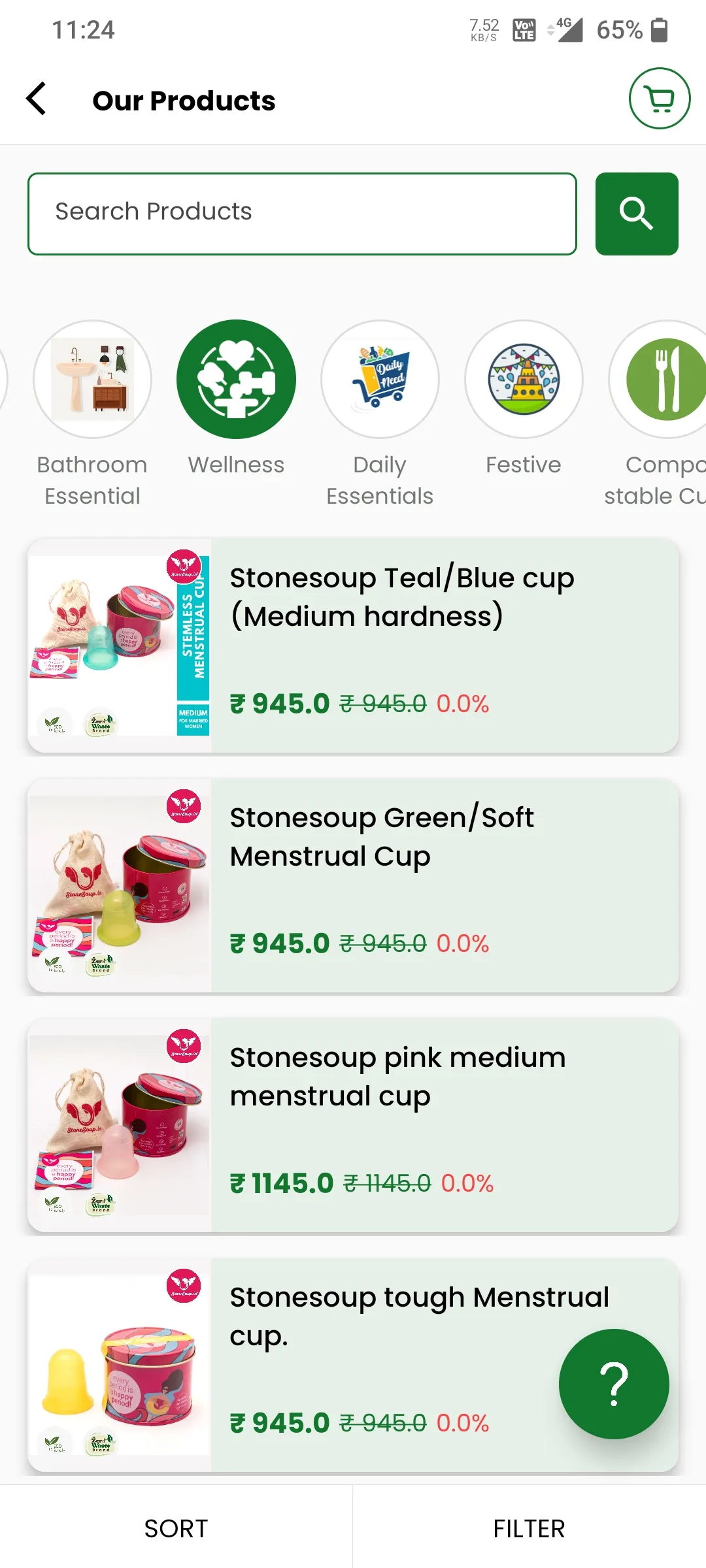Open the help question mark button

(x=614, y=1384)
